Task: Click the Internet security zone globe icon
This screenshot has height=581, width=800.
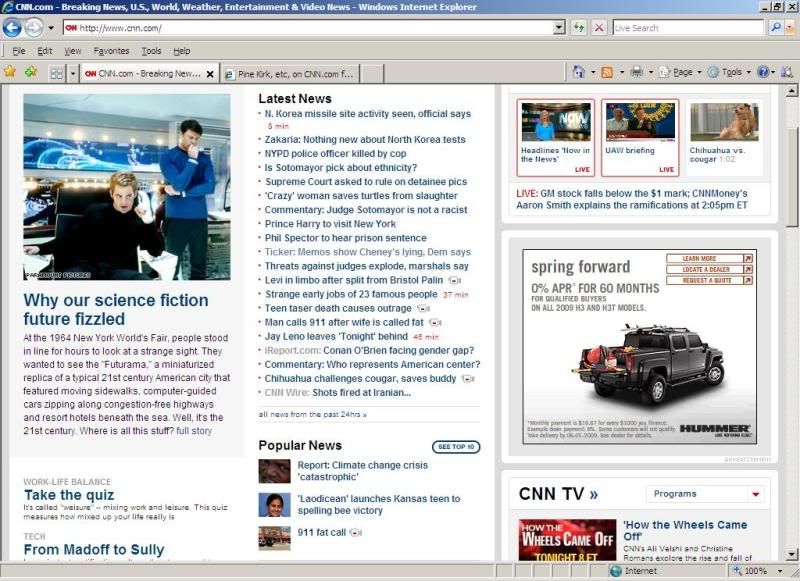Action: coord(616,571)
